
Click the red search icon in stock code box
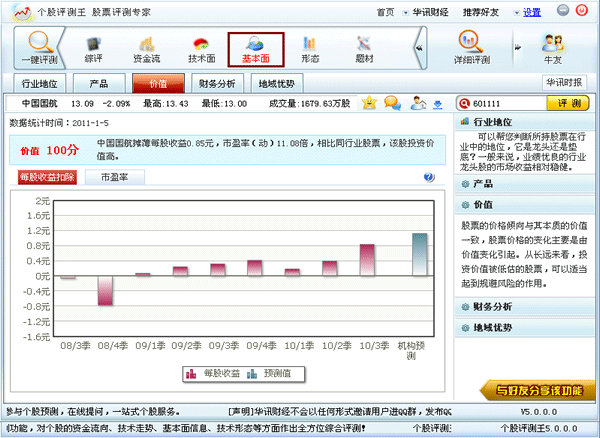coord(464,103)
